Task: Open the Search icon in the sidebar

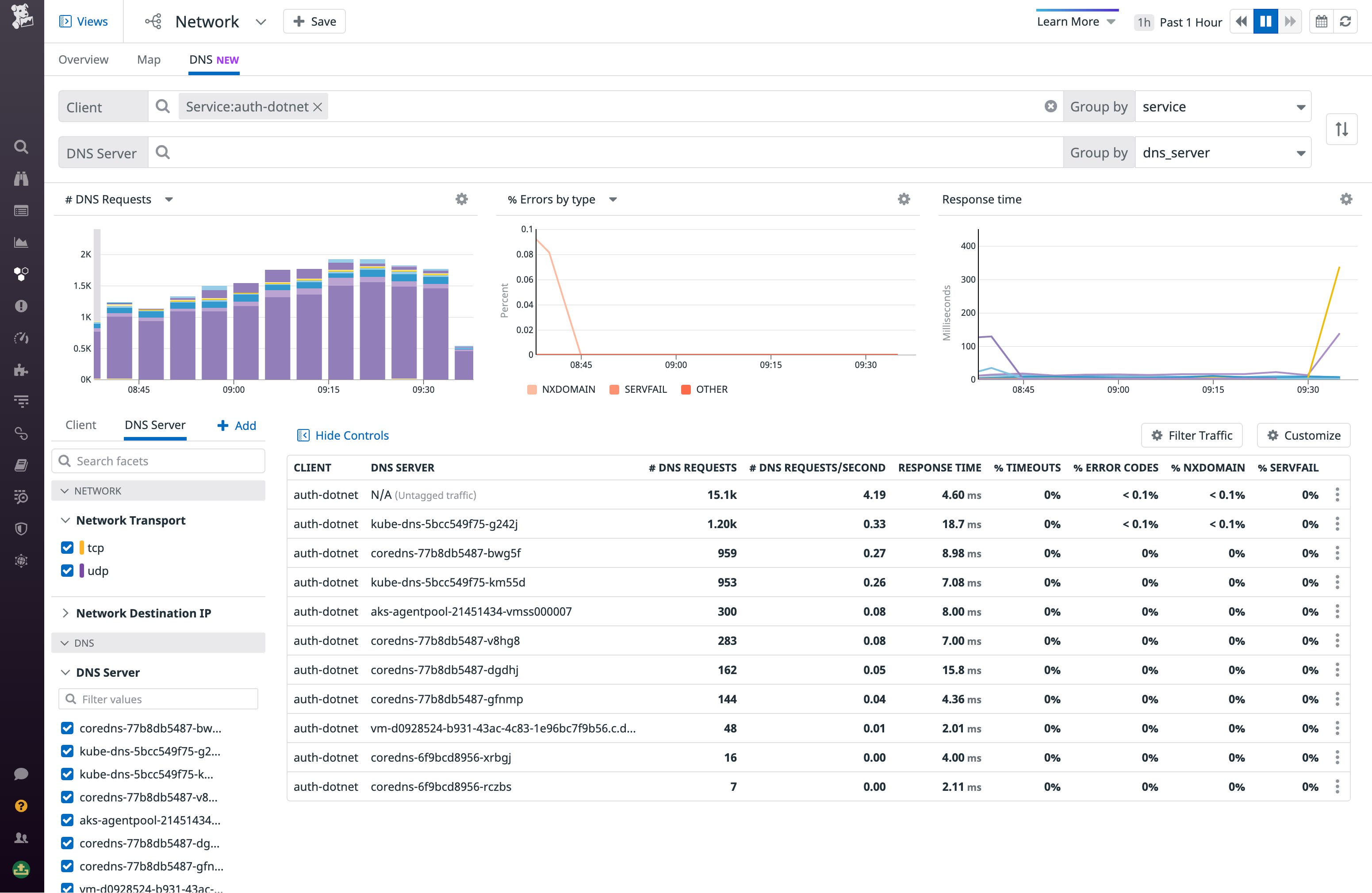Action: [x=21, y=146]
